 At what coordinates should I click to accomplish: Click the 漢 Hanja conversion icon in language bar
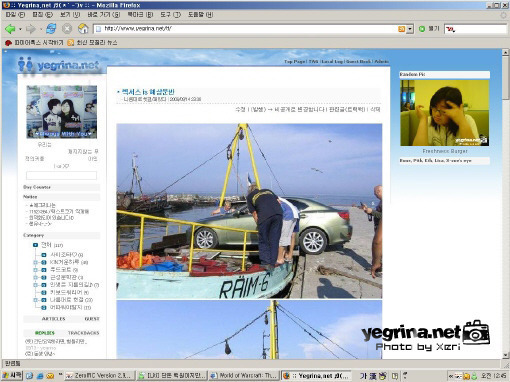(x=373, y=376)
